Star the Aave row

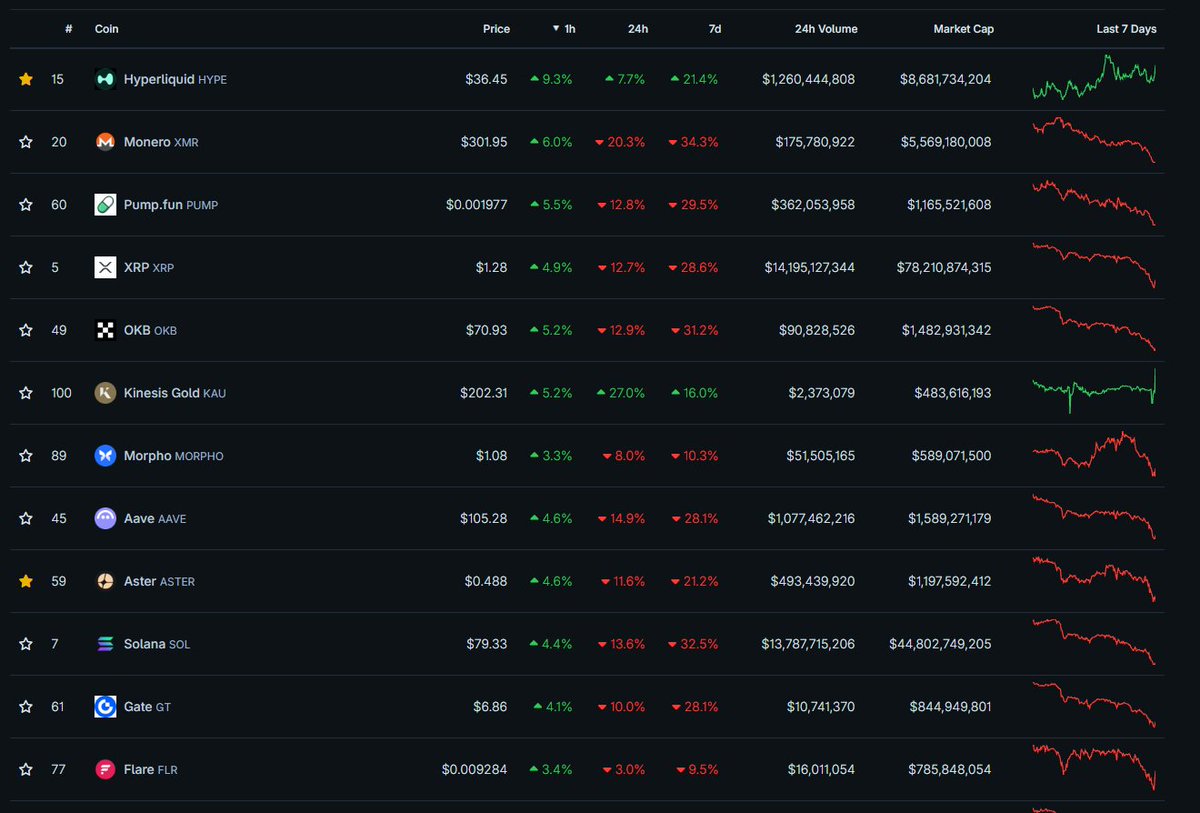(x=26, y=518)
